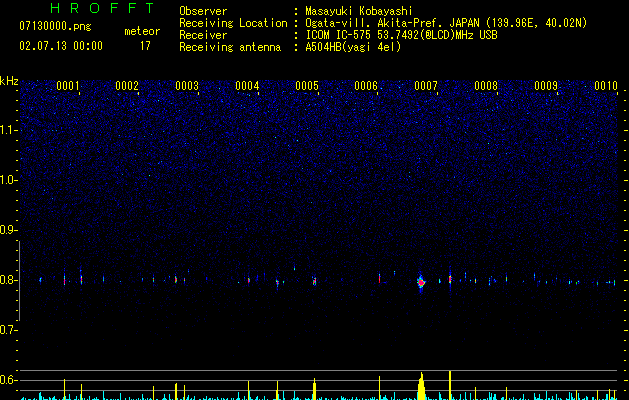Screen dimensions: 629x400
Task: Click the meteor label
Action: pos(142,31)
